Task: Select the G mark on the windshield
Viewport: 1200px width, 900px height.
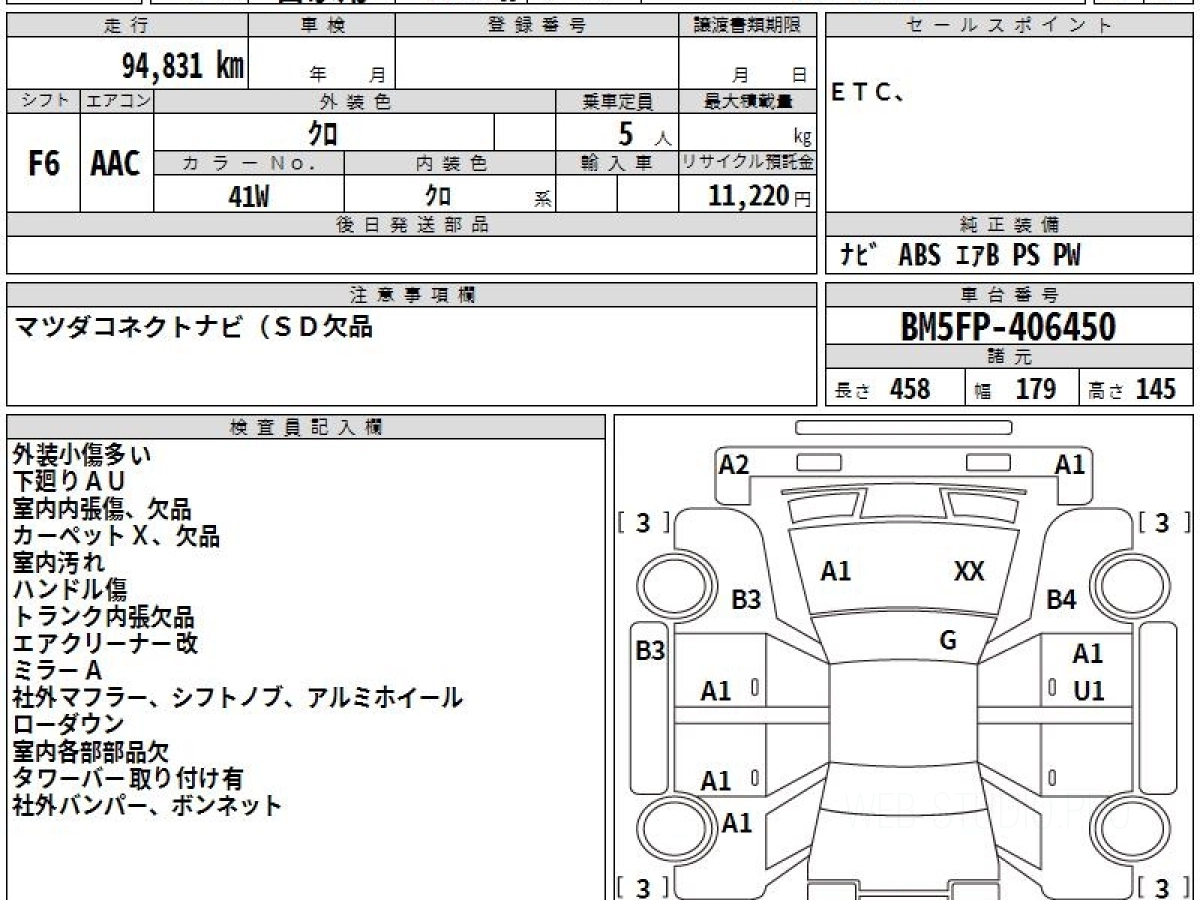Action: point(949,640)
